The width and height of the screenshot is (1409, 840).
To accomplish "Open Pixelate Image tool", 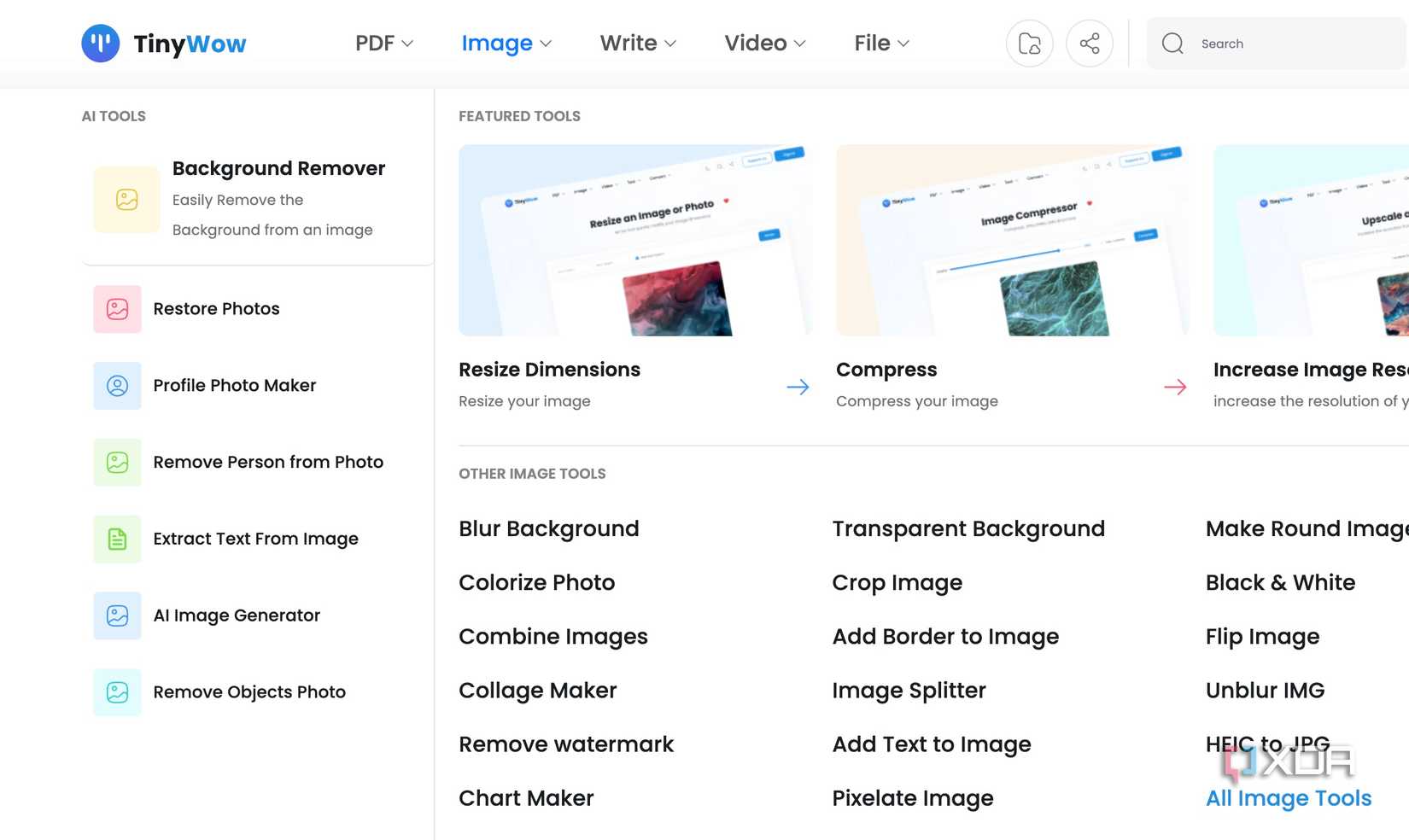I will pyautogui.click(x=913, y=798).
